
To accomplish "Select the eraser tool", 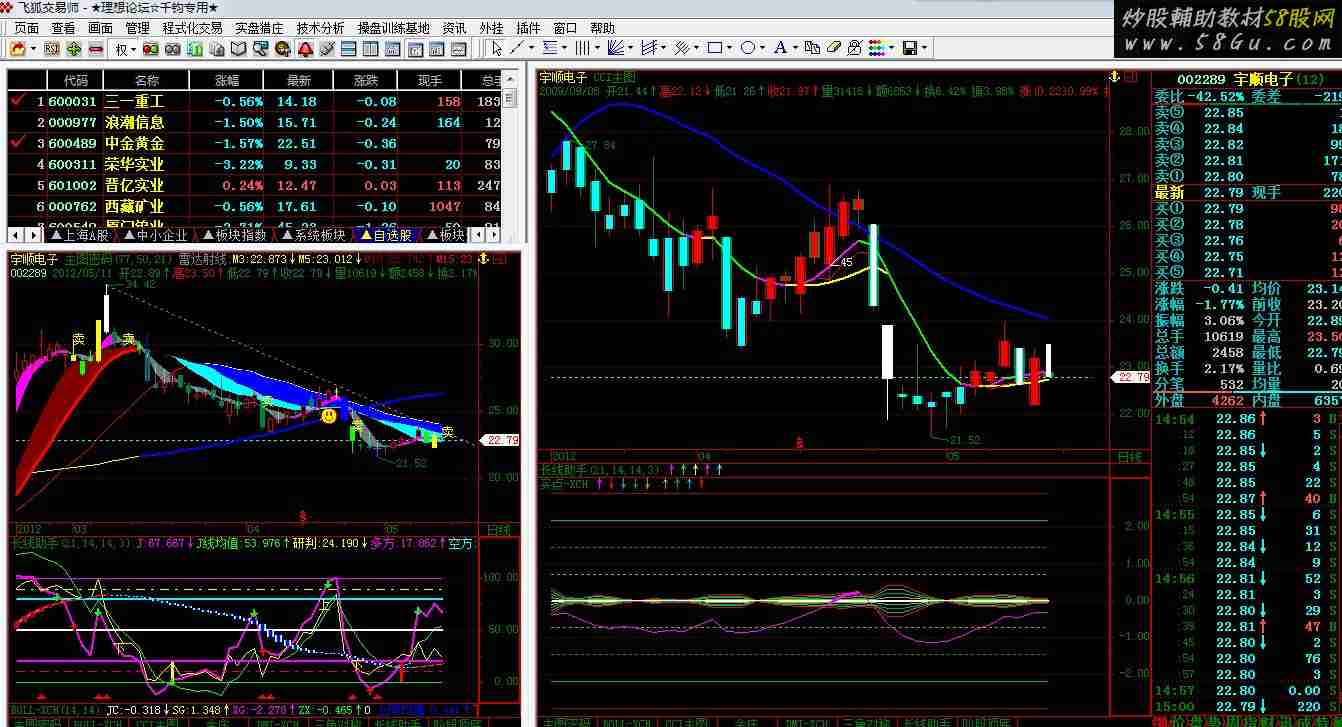I will [x=834, y=48].
